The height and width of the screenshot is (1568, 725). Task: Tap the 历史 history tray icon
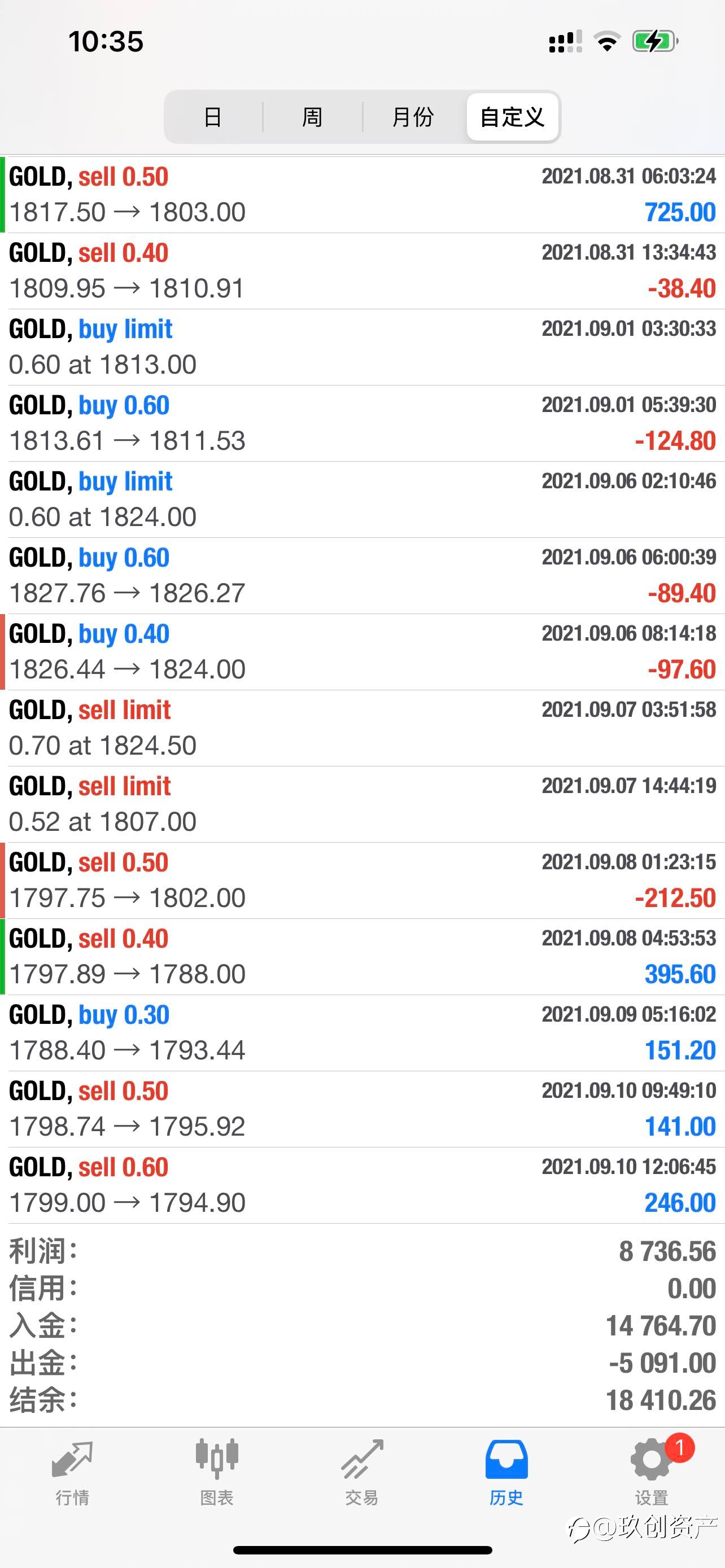coord(506,1459)
